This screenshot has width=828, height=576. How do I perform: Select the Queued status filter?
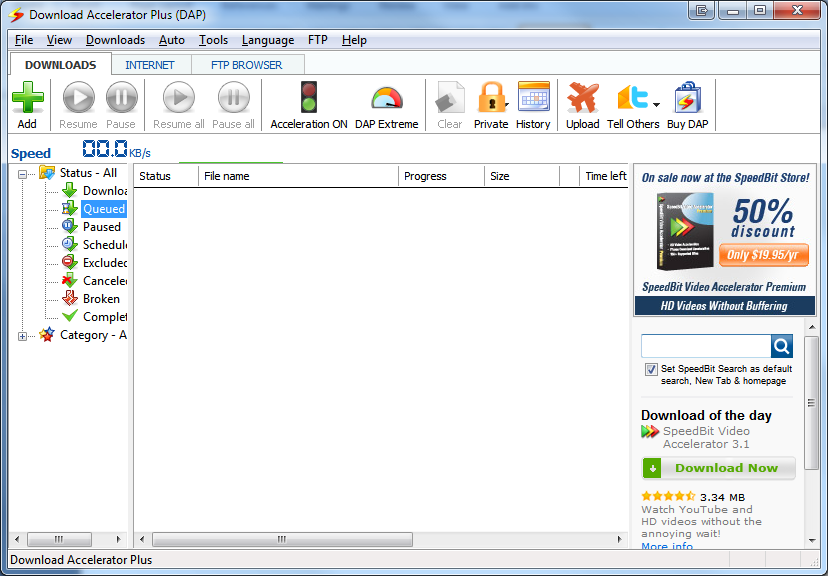(103, 208)
